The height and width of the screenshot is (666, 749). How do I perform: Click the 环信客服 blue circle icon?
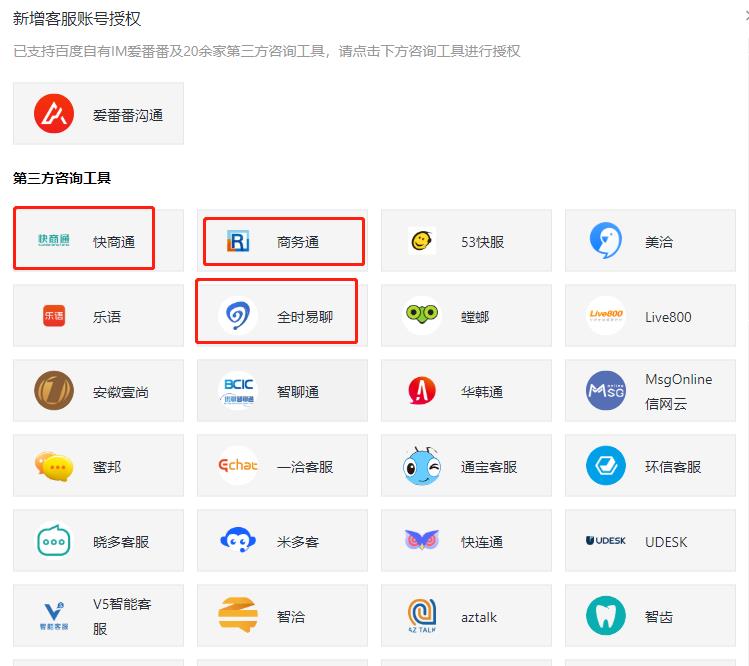click(x=606, y=465)
